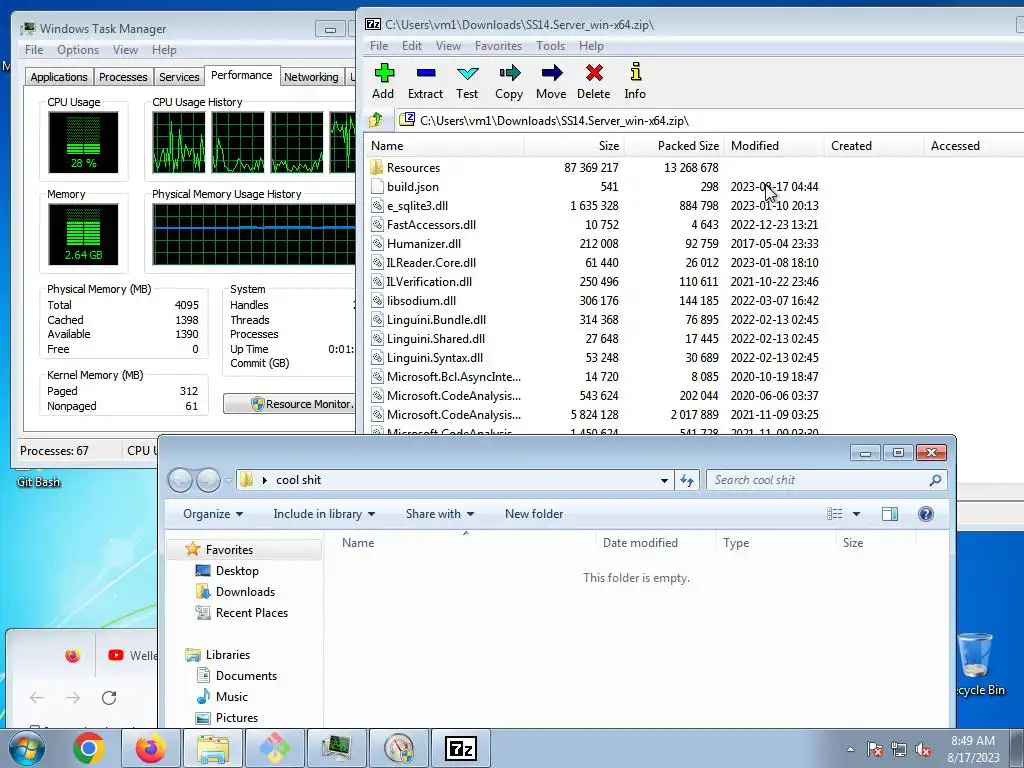The width and height of the screenshot is (1024, 768).
Task: Open the Info icon in 7-Zip
Action: click(635, 71)
